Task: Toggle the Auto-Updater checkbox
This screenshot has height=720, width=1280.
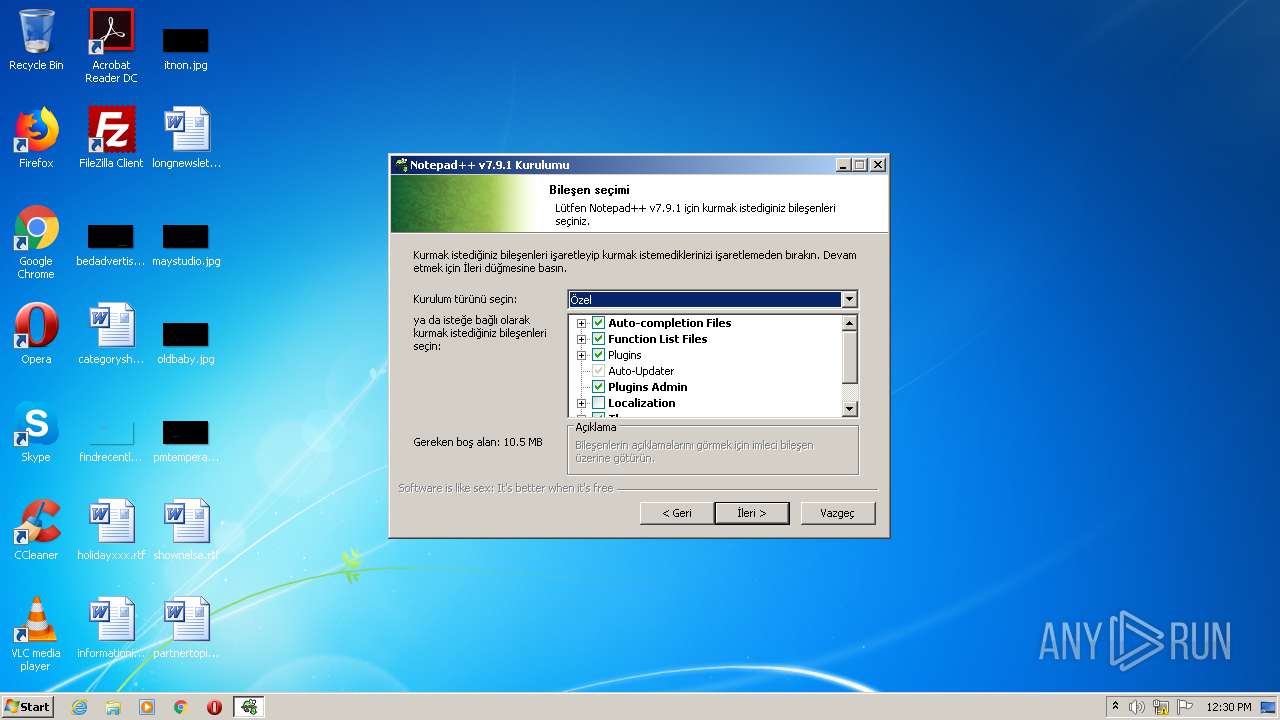Action: (x=599, y=371)
